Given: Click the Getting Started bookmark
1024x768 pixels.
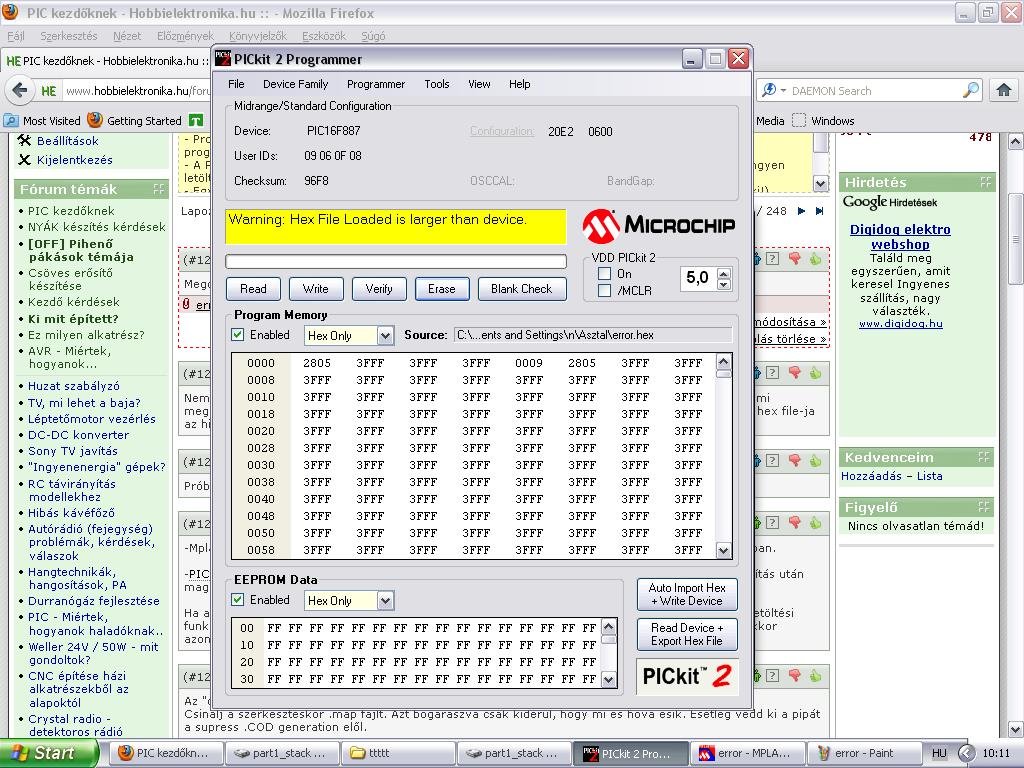Looking at the screenshot, I should point(135,121).
